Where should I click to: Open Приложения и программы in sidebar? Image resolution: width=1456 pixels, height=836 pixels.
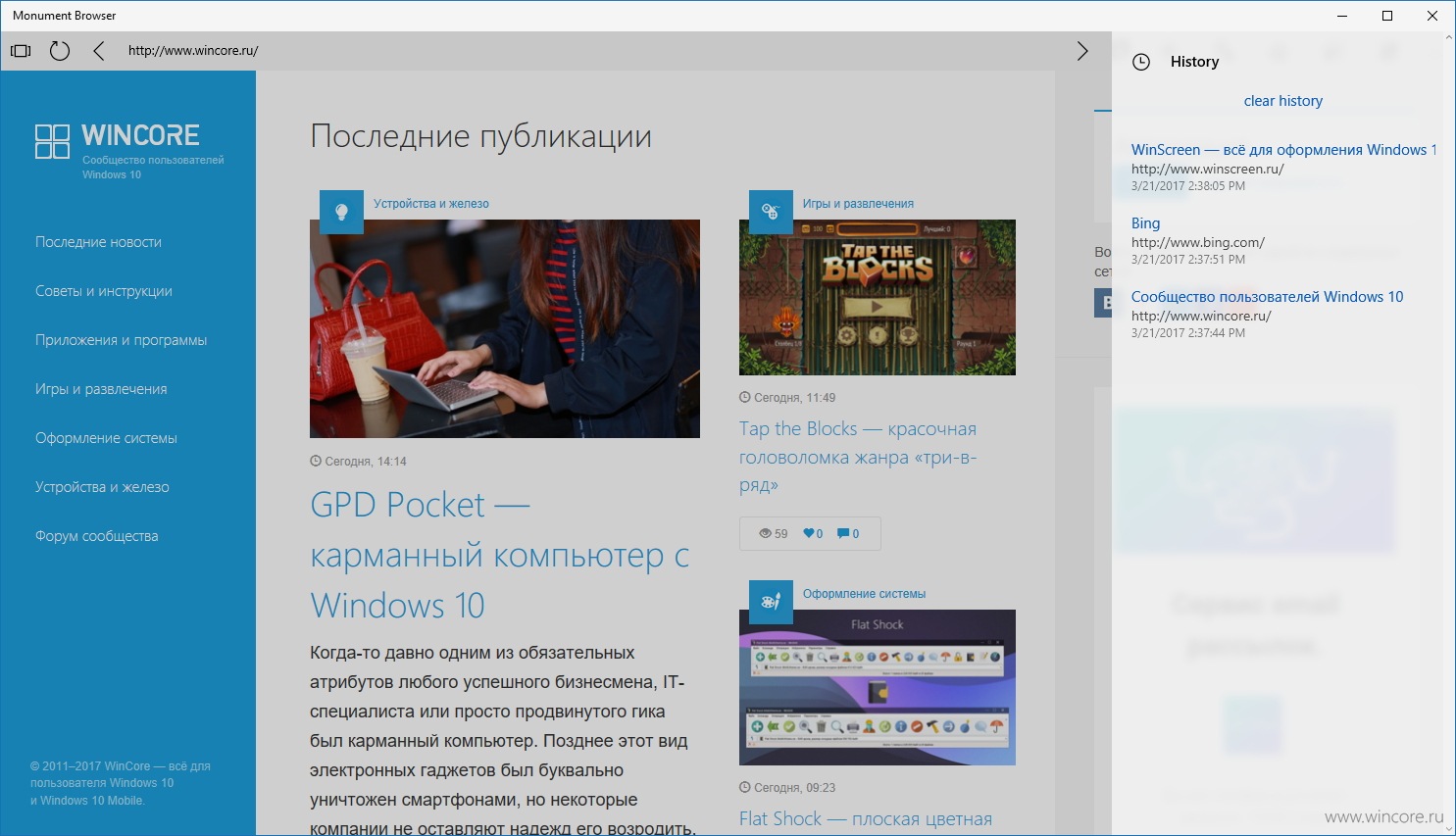pos(121,340)
